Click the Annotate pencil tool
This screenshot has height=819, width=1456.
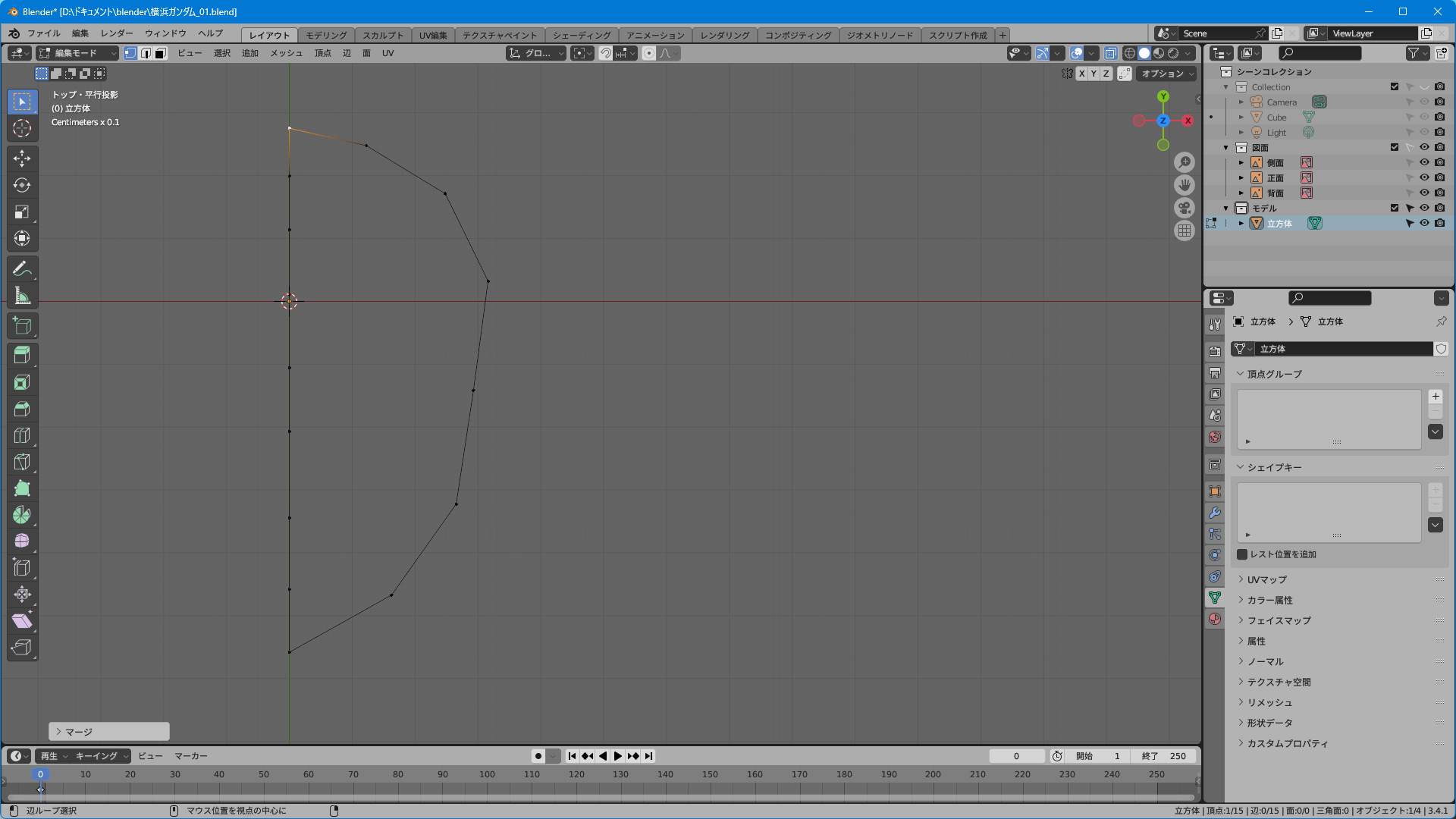pos(22,268)
